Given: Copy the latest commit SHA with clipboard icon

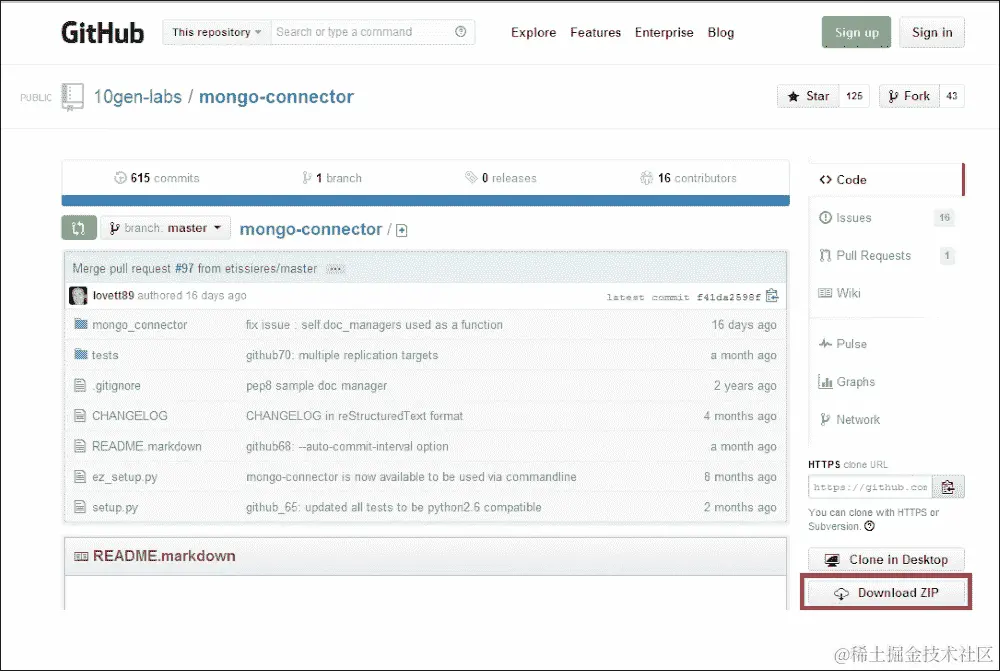Looking at the screenshot, I should 772,295.
